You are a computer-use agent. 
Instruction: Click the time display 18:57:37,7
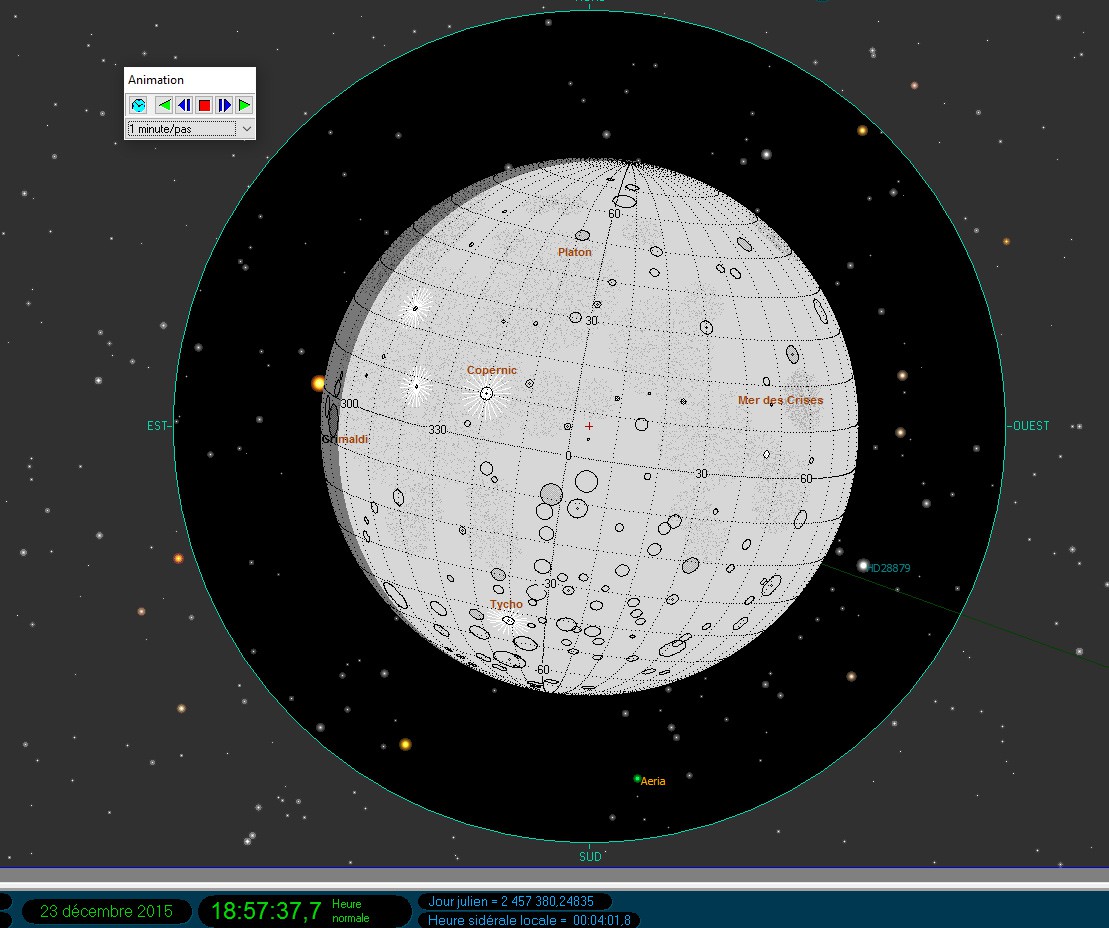tap(266, 910)
